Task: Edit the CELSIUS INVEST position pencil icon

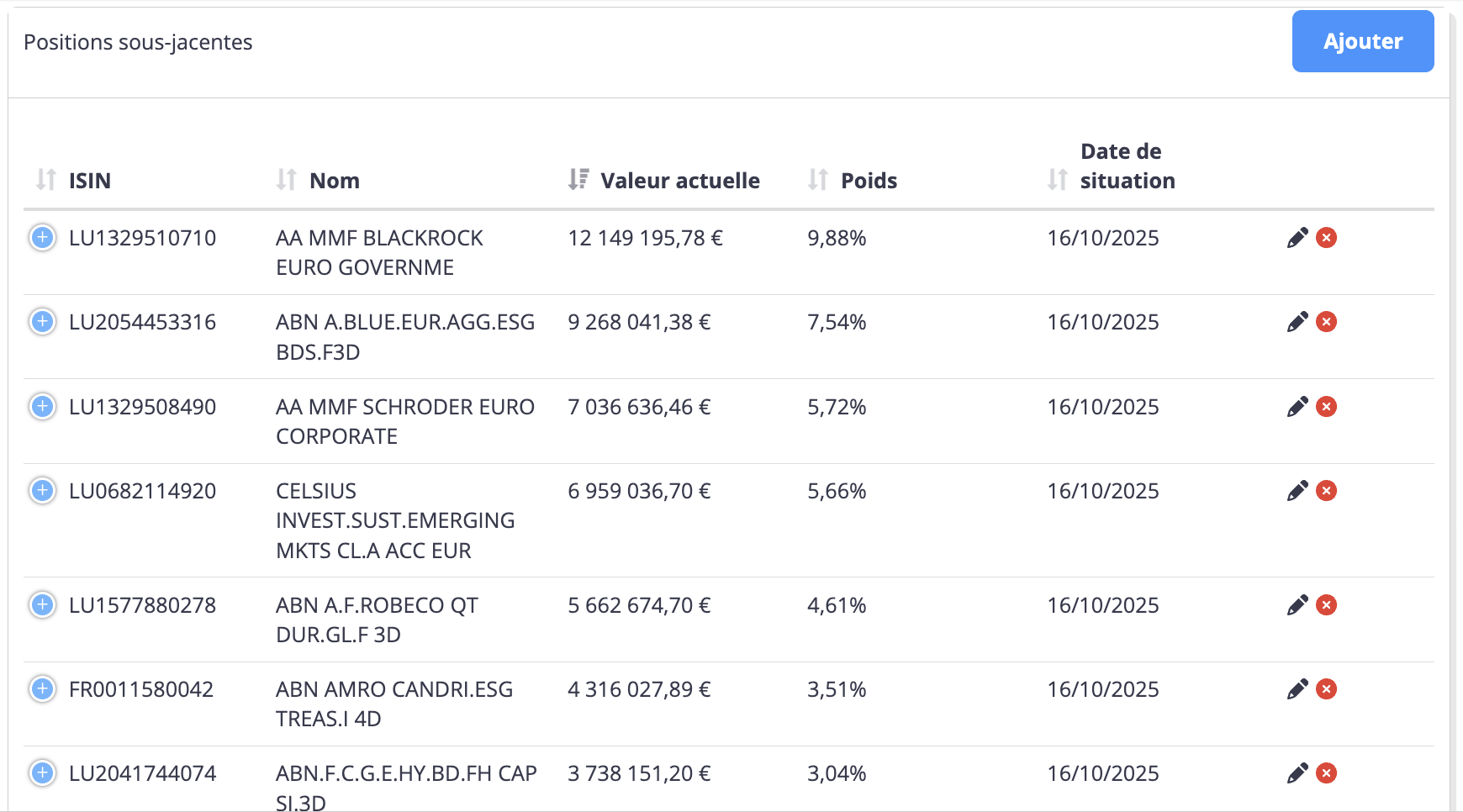Action: (1297, 491)
